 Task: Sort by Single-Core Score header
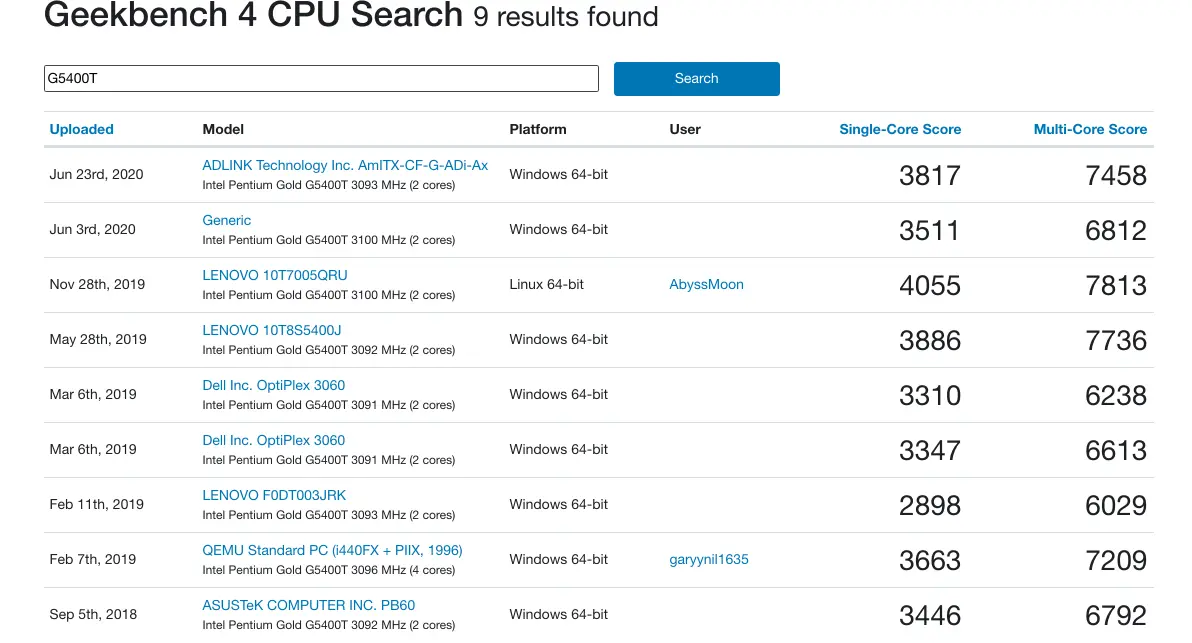(899, 129)
